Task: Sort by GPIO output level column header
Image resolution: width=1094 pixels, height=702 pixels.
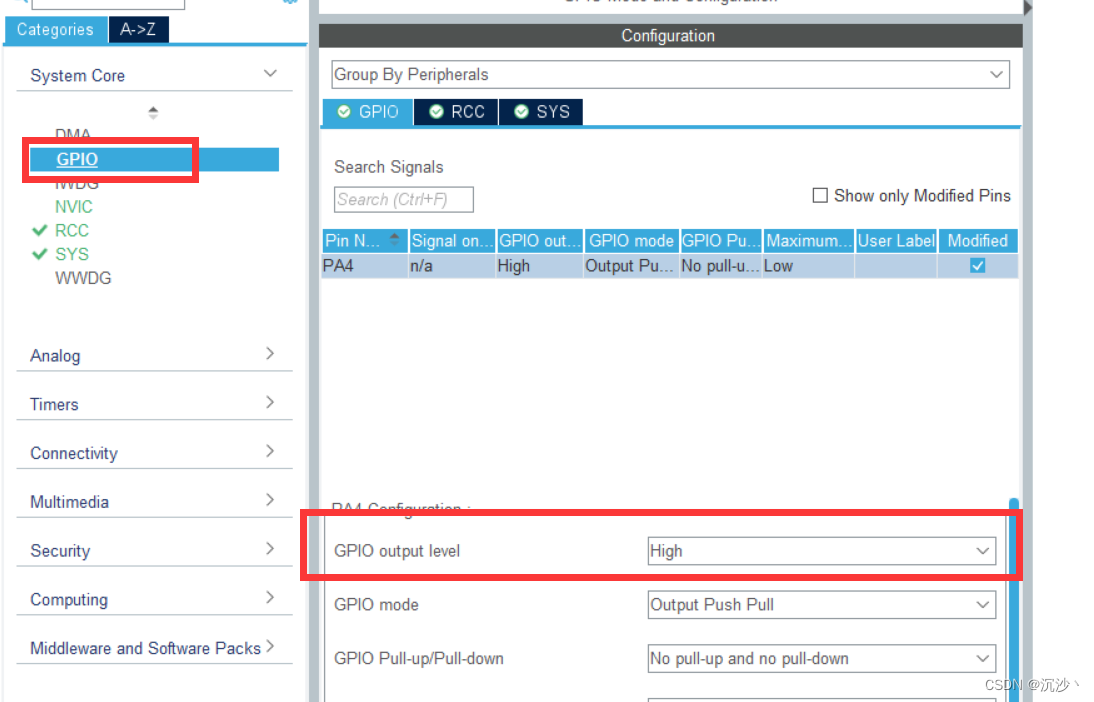Action: [x=540, y=241]
